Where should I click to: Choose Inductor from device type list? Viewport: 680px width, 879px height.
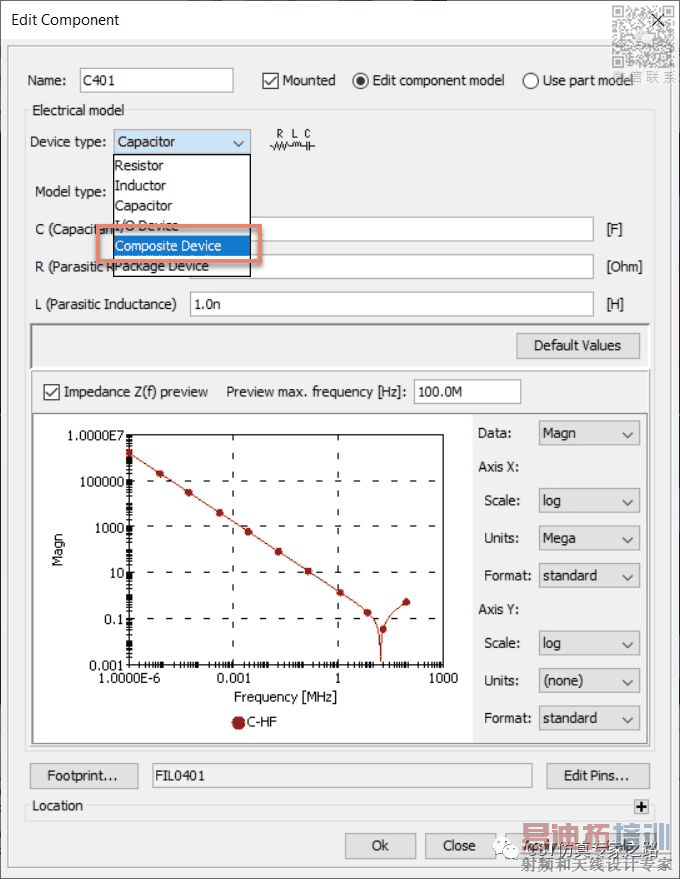182,186
